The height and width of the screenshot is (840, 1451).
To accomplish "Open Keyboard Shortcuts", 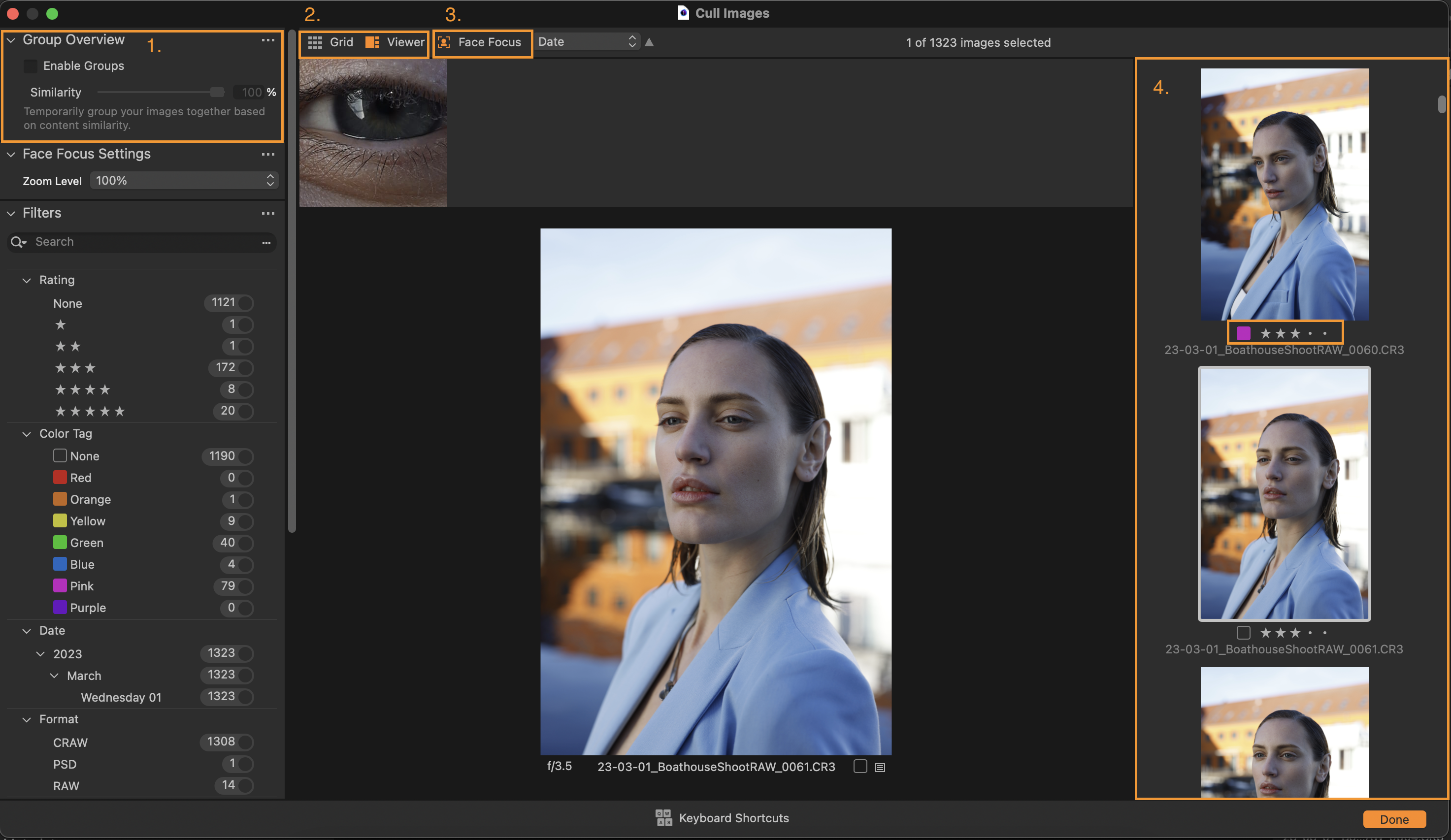I will pyautogui.click(x=723, y=818).
